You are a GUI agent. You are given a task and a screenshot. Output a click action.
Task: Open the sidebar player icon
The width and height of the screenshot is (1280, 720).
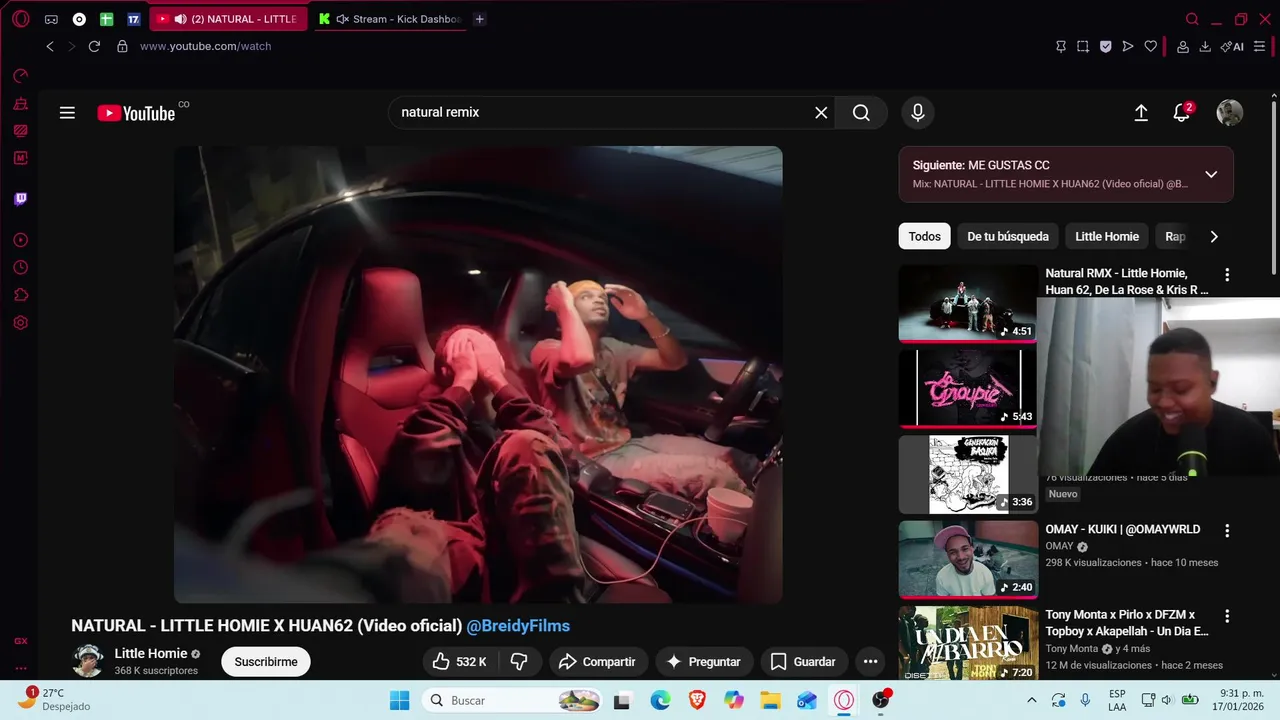[x=20, y=240]
